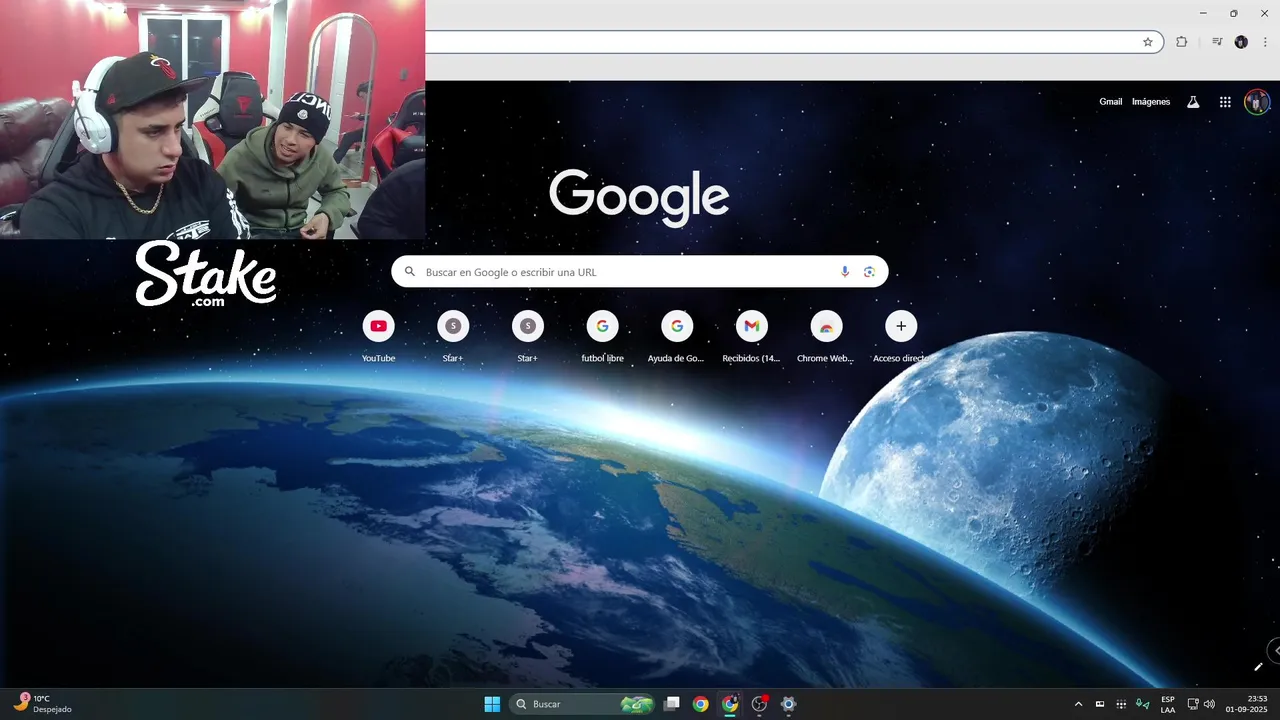The image size is (1280, 720).
Task: Open the media controls playlist icon
Action: pyautogui.click(x=1217, y=42)
